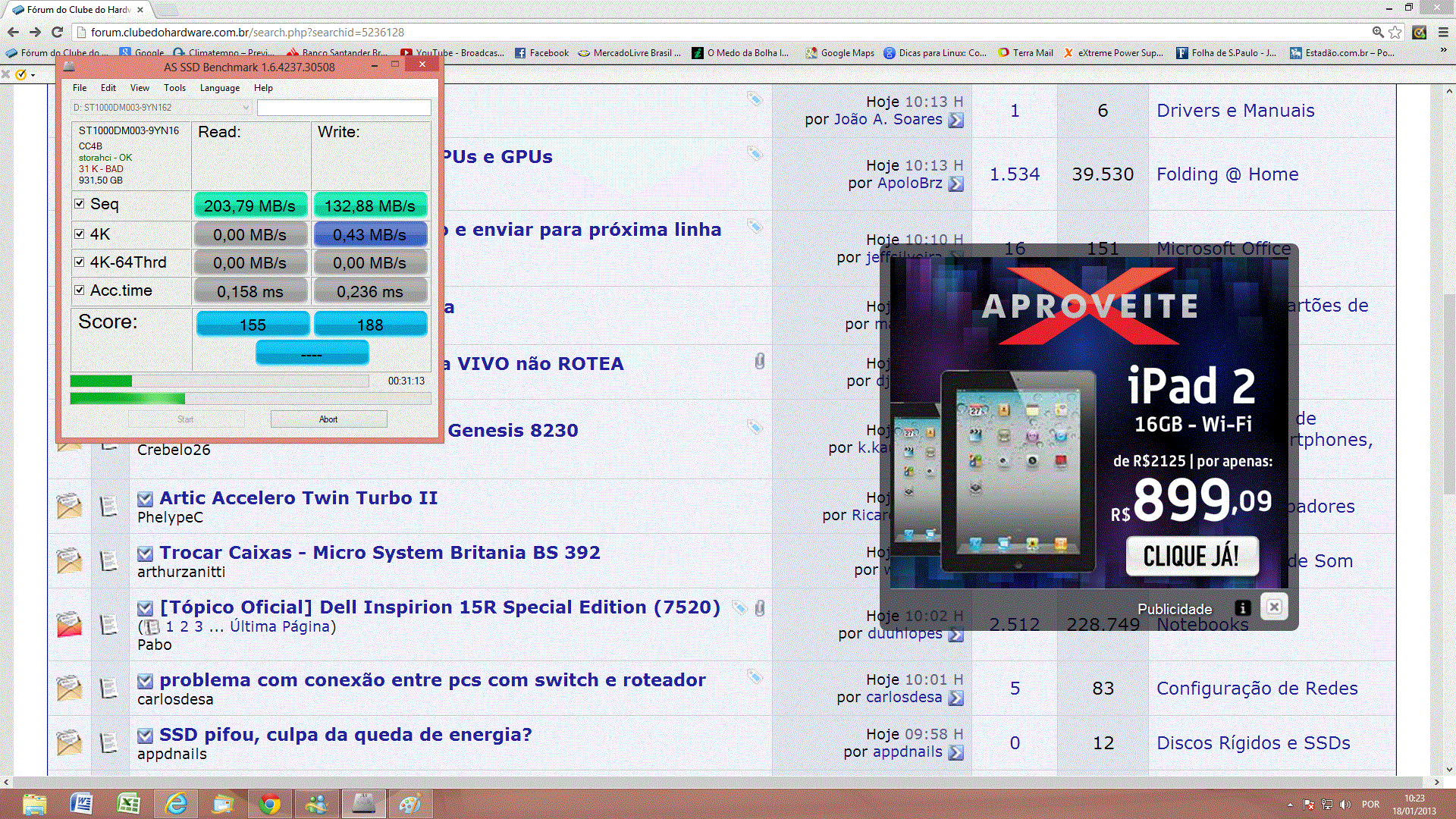
Task: Close the iPad 2 advertisement popup
Action: coord(1274,607)
